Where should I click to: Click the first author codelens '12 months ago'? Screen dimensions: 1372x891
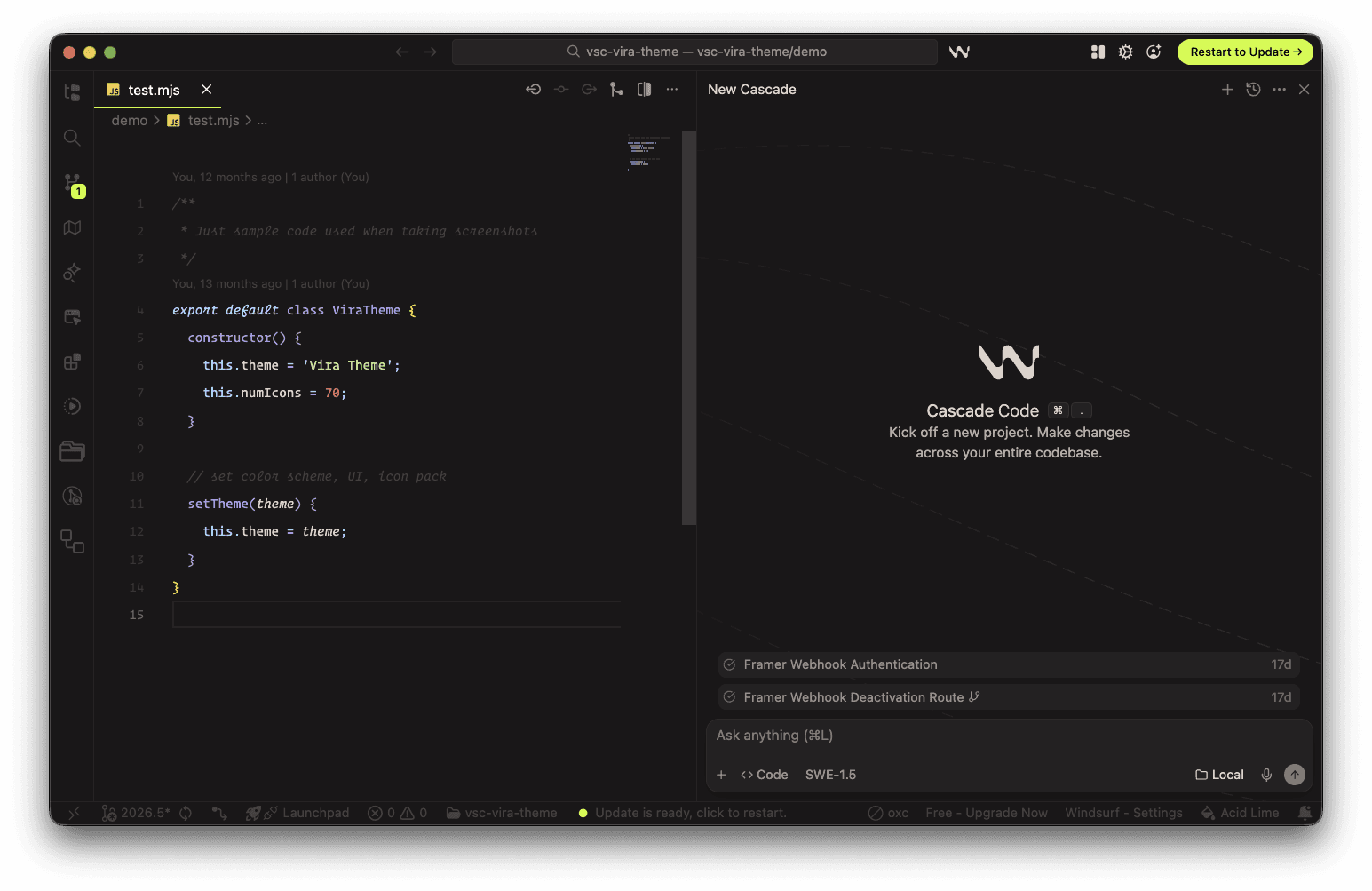tap(271, 178)
